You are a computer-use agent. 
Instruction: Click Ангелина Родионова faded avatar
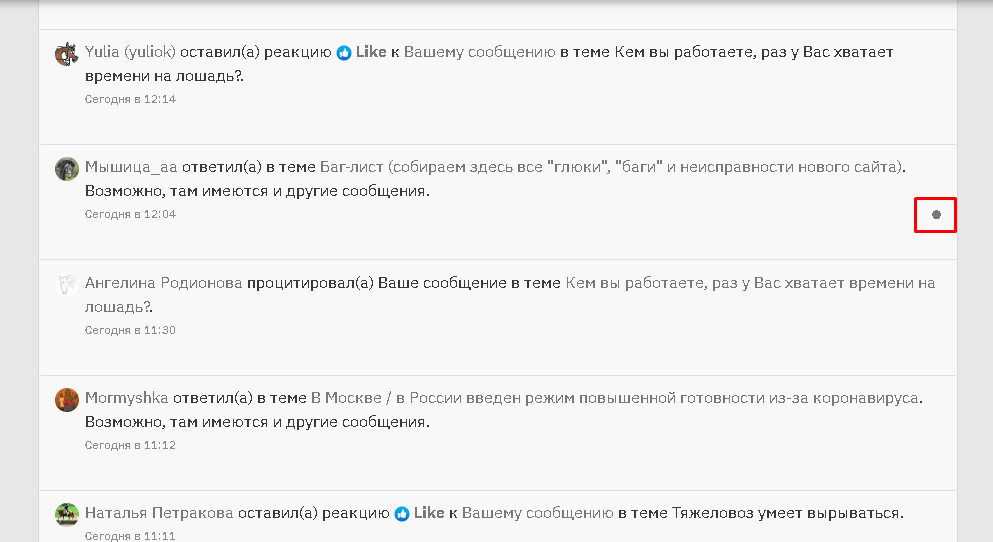(x=66, y=284)
